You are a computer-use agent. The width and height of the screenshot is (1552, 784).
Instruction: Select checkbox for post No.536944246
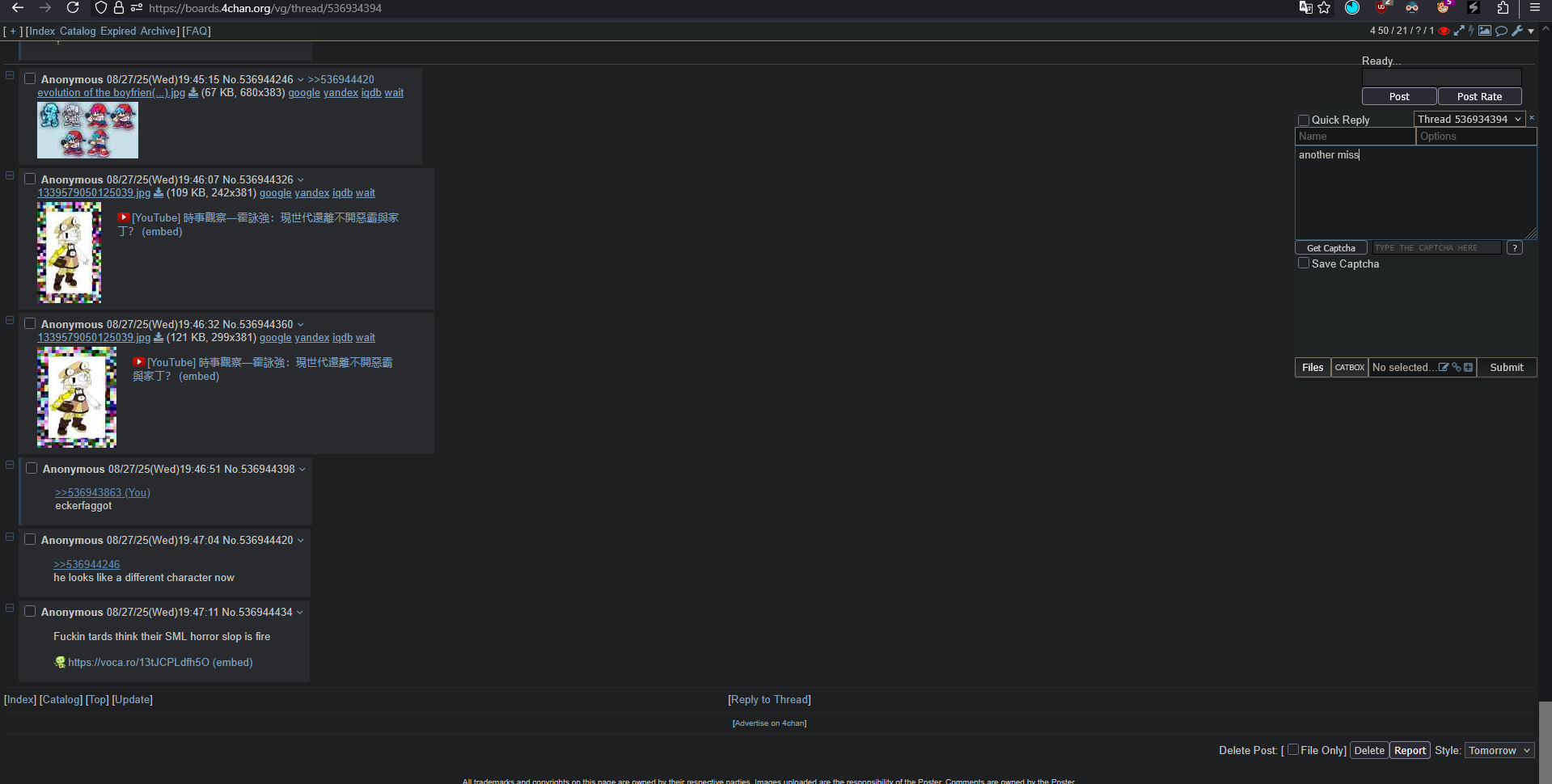pos(30,79)
